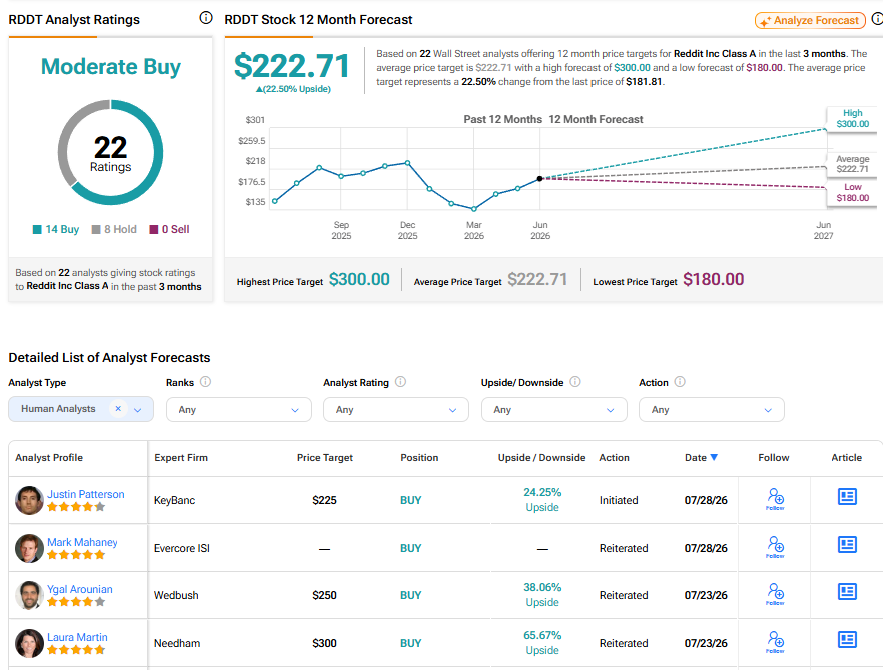Click info icon next to Upside/Downside filter

574,382
